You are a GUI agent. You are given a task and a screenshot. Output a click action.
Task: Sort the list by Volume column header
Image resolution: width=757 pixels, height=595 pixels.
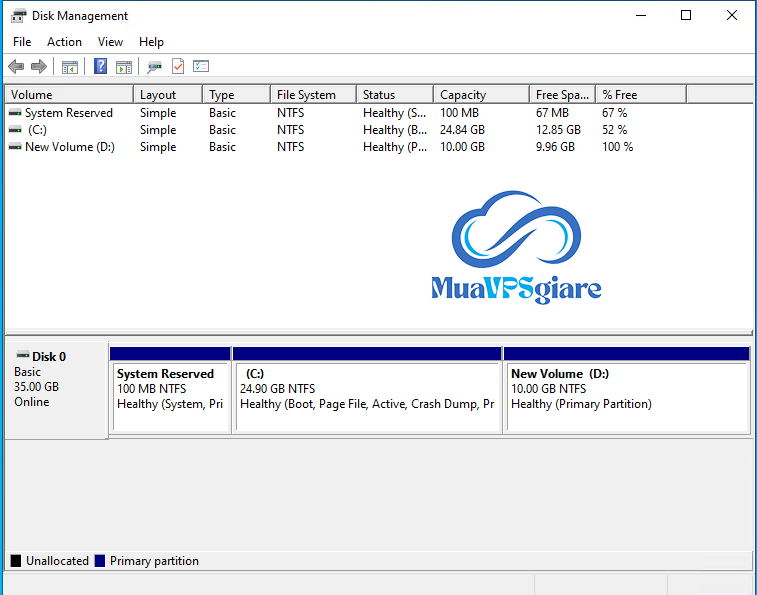[68, 95]
